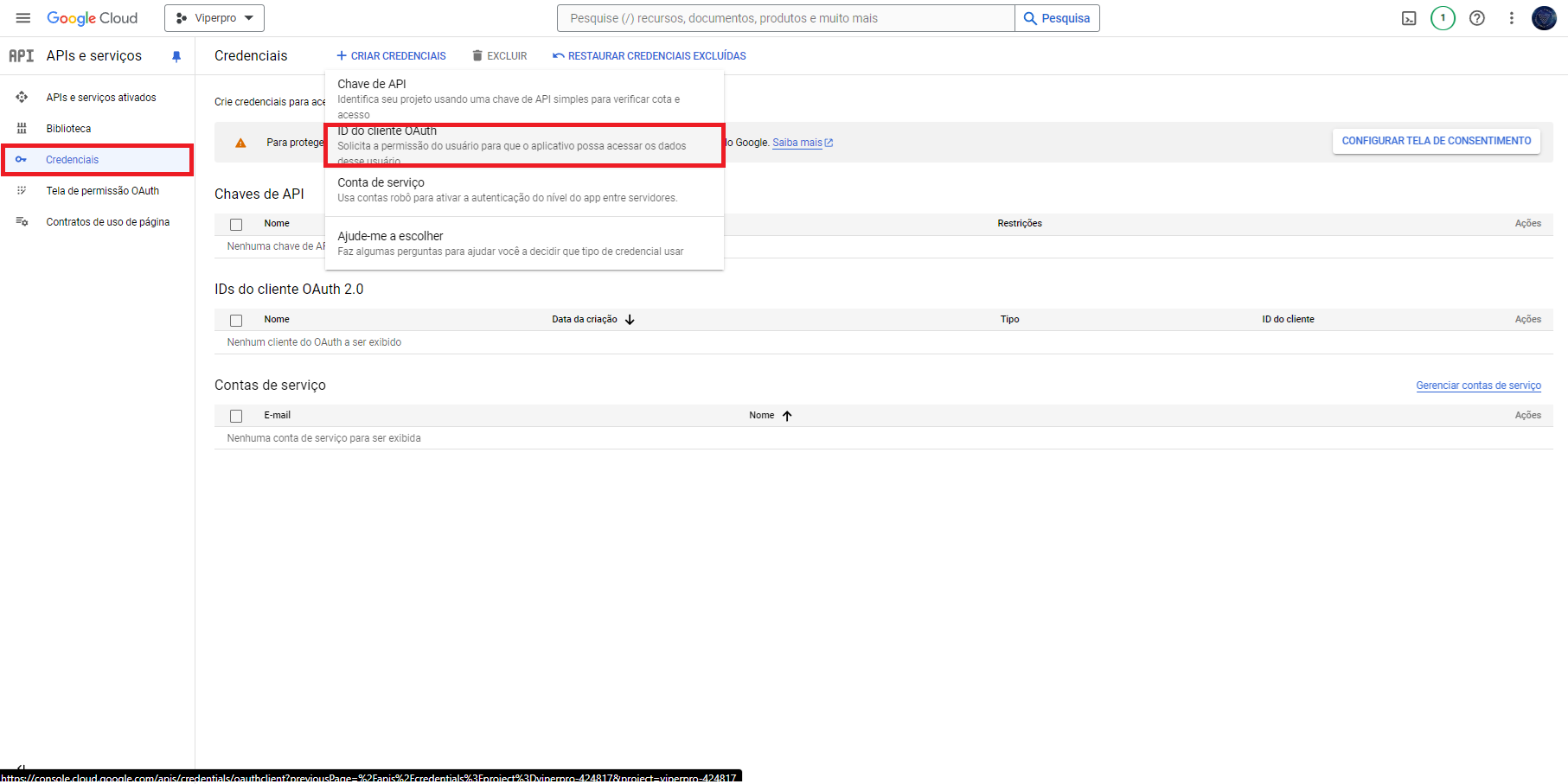Click the user account avatar
1568x784 pixels.
[1544, 18]
